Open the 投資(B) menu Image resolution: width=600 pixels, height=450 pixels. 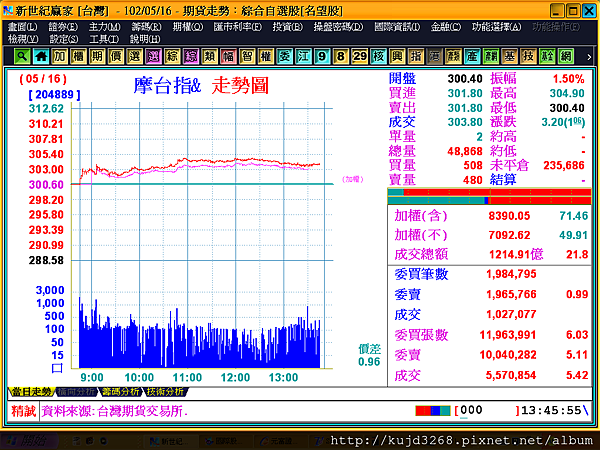(287, 27)
